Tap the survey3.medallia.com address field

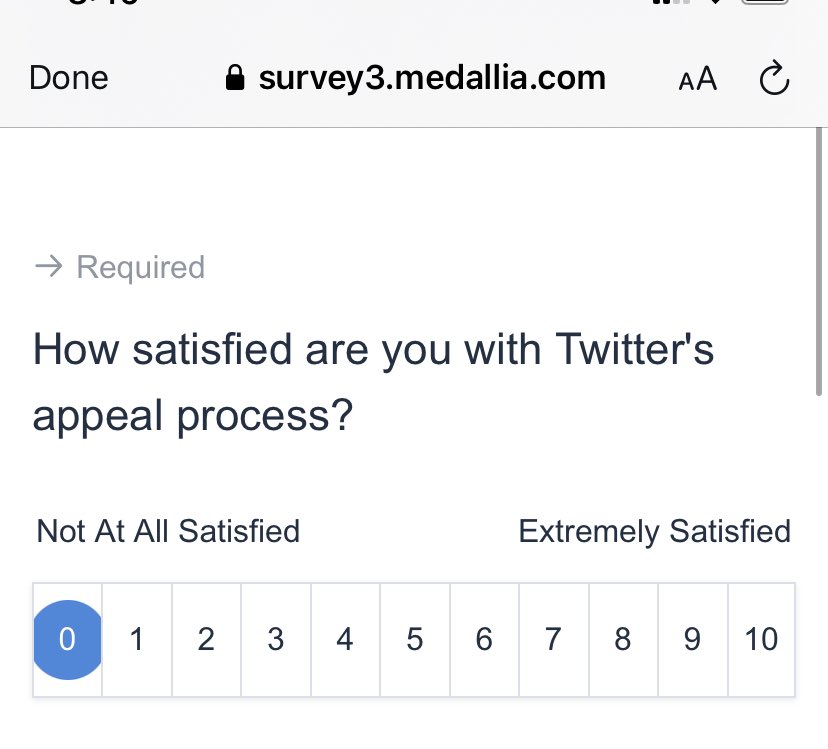tap(415, 78)
